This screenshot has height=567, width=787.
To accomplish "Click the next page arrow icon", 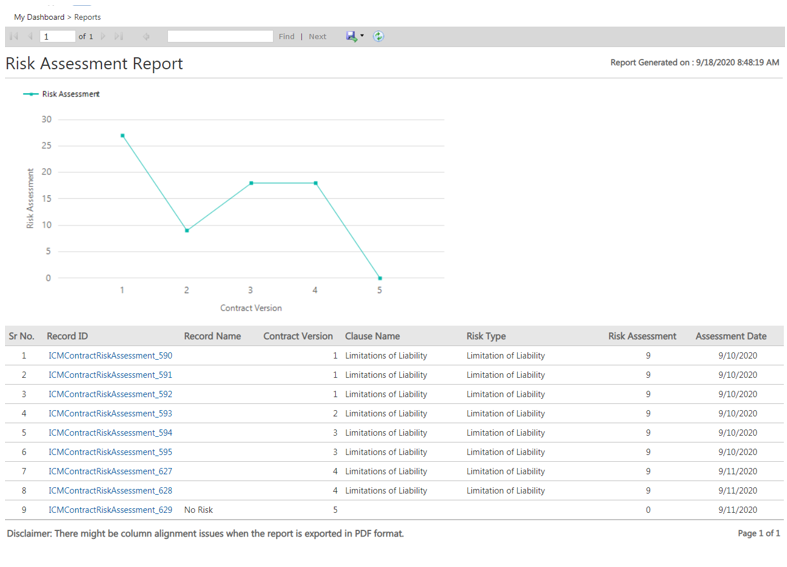I will click(103, 37).
